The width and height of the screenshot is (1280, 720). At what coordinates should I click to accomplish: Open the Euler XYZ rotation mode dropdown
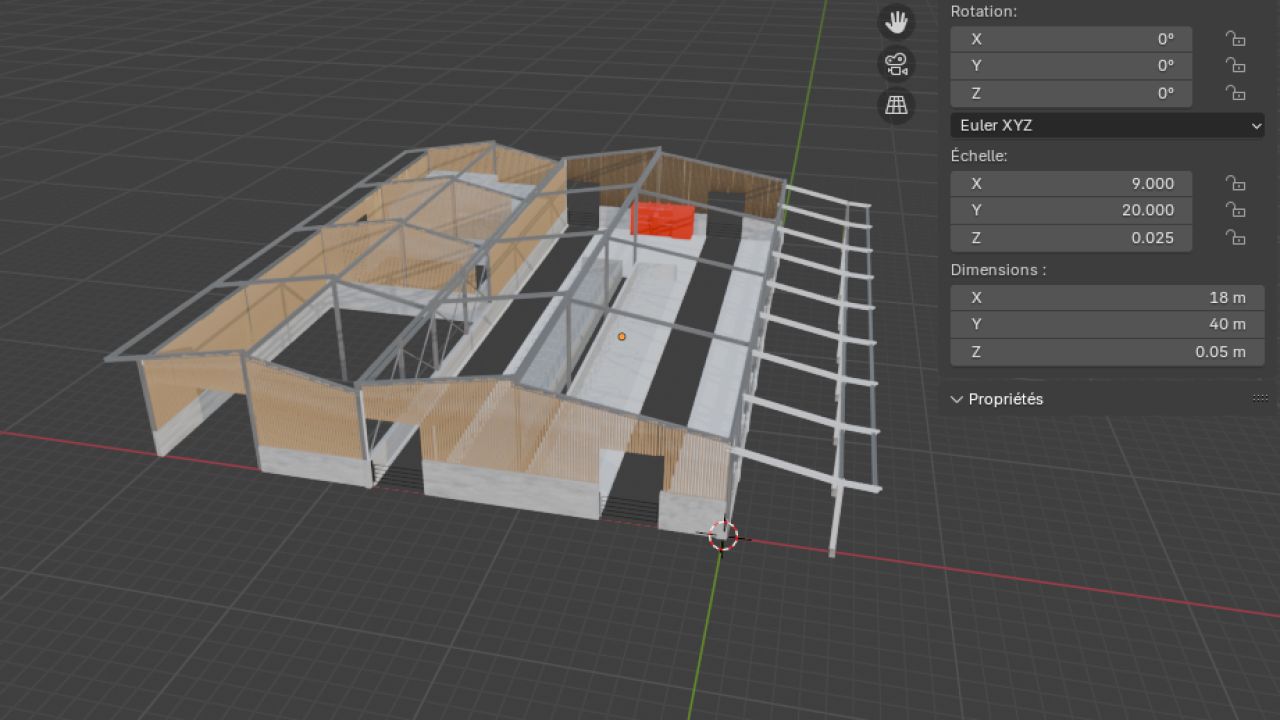coord(1107,126)
